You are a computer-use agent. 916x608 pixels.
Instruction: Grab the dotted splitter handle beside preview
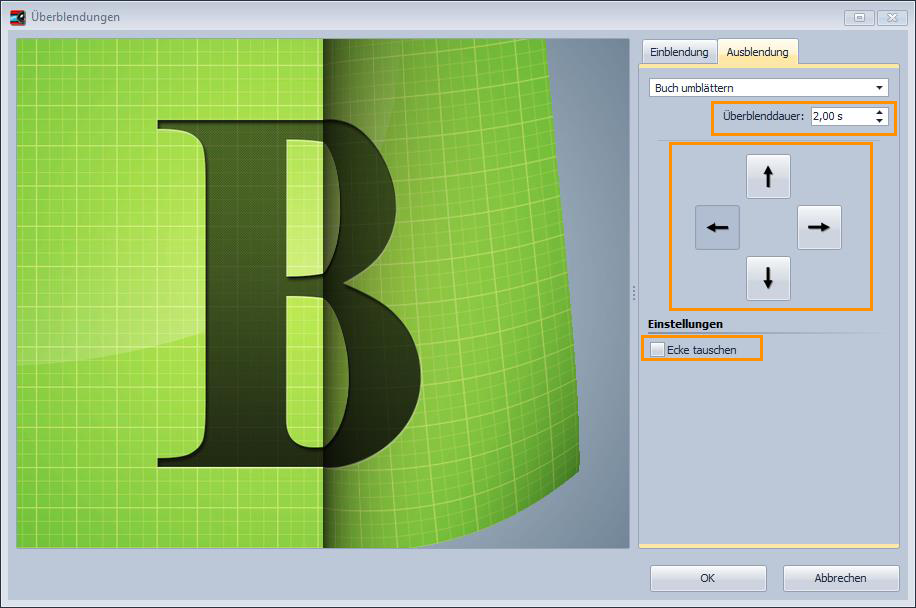(634, 293)
